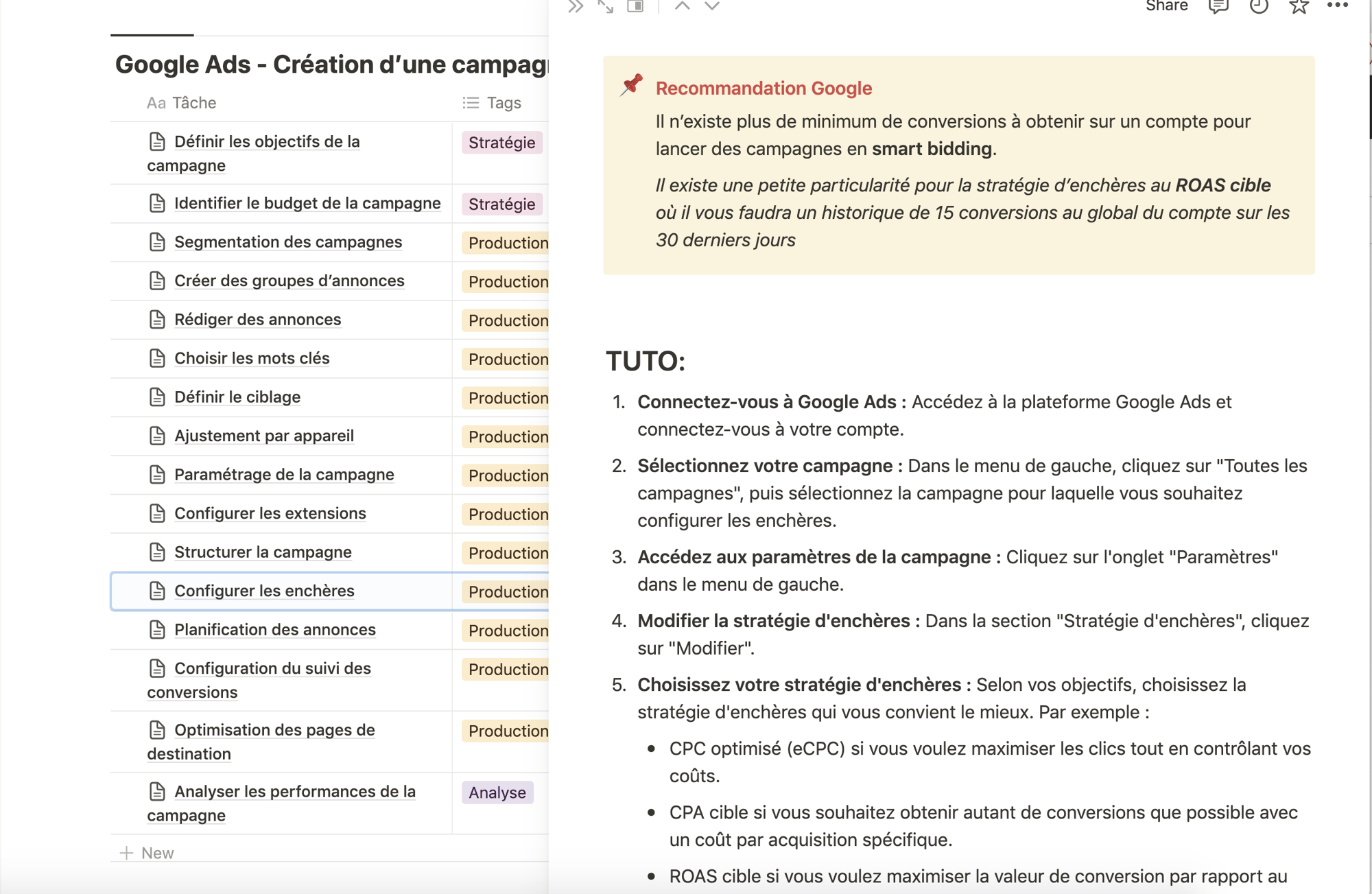This screenshot has width=1372, height=894.
Task: Select Segmentation des campagnes task
Action: pyautogui.click(x=289, y=241)
